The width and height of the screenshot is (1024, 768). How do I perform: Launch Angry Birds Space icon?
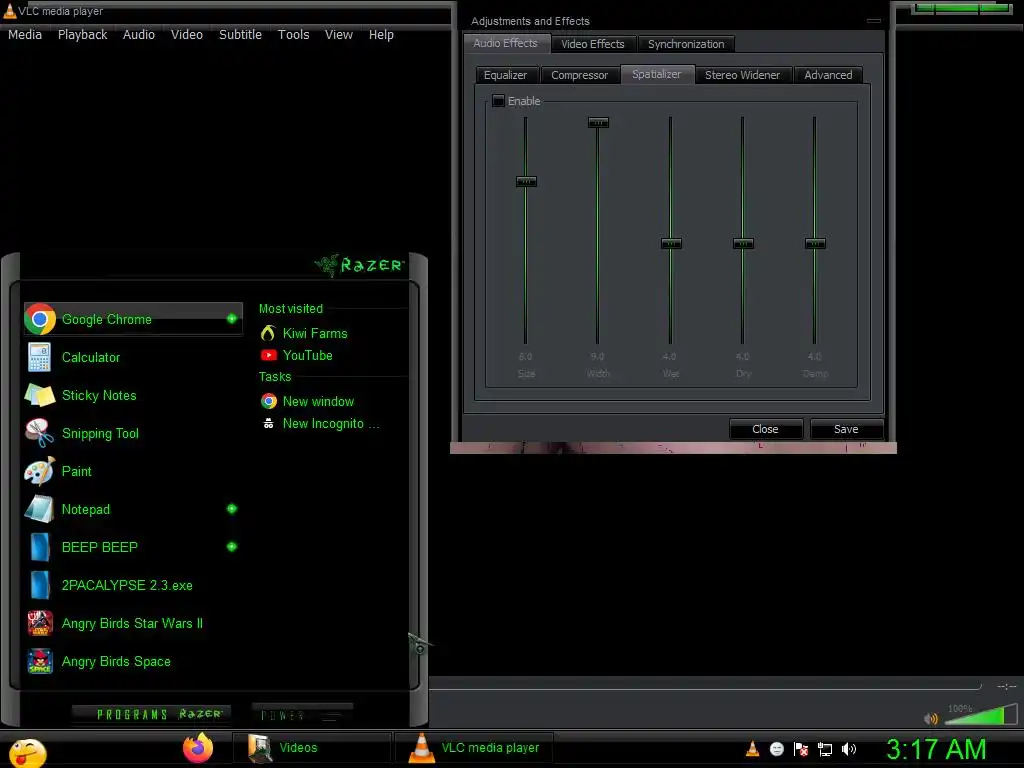(x=40, y=661)
